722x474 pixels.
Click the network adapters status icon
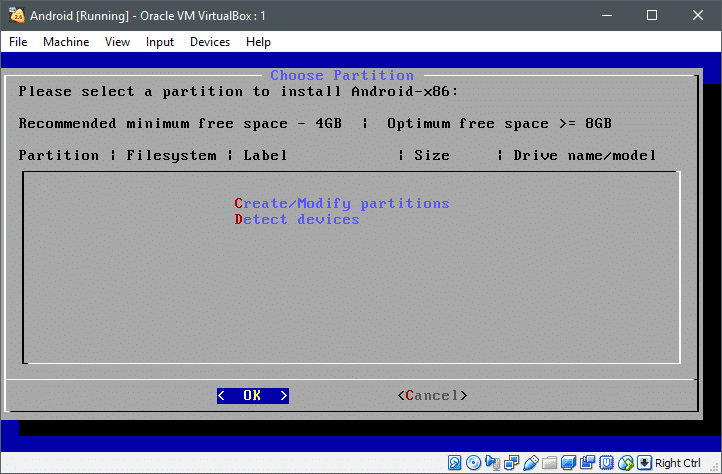(x=512, y=463)
